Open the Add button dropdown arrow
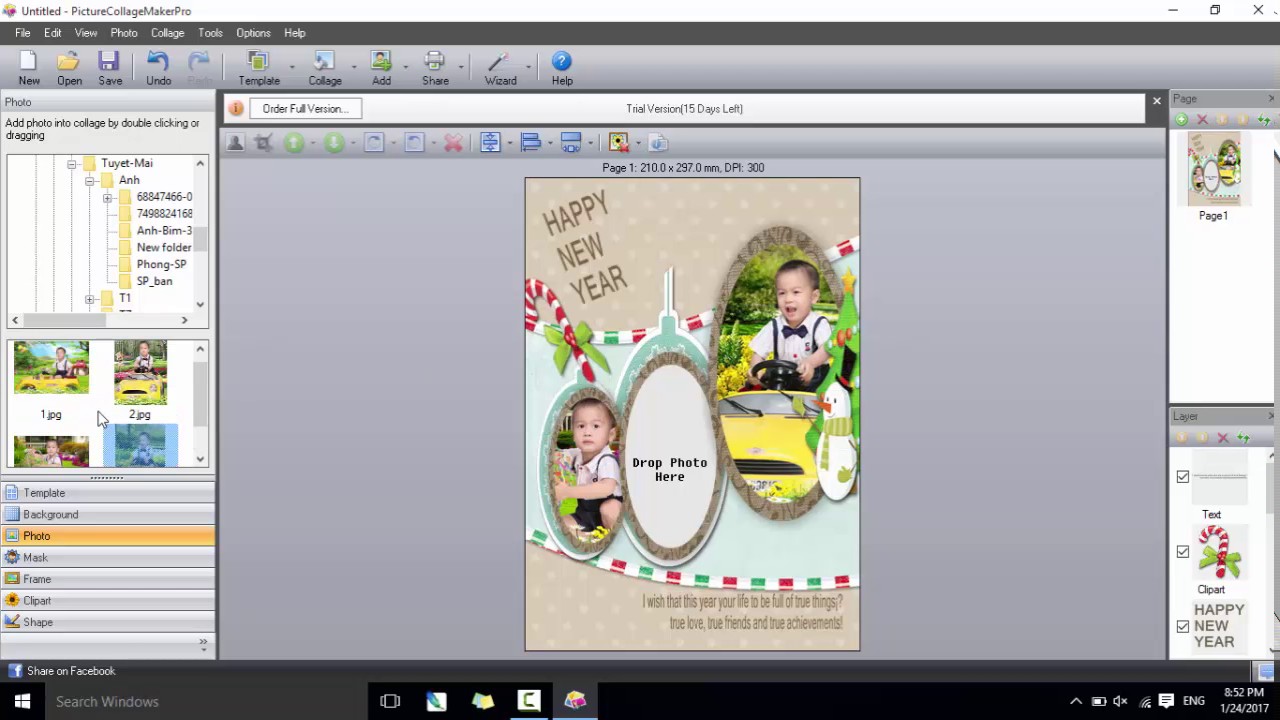1280x720 pixels. point(405,68)
